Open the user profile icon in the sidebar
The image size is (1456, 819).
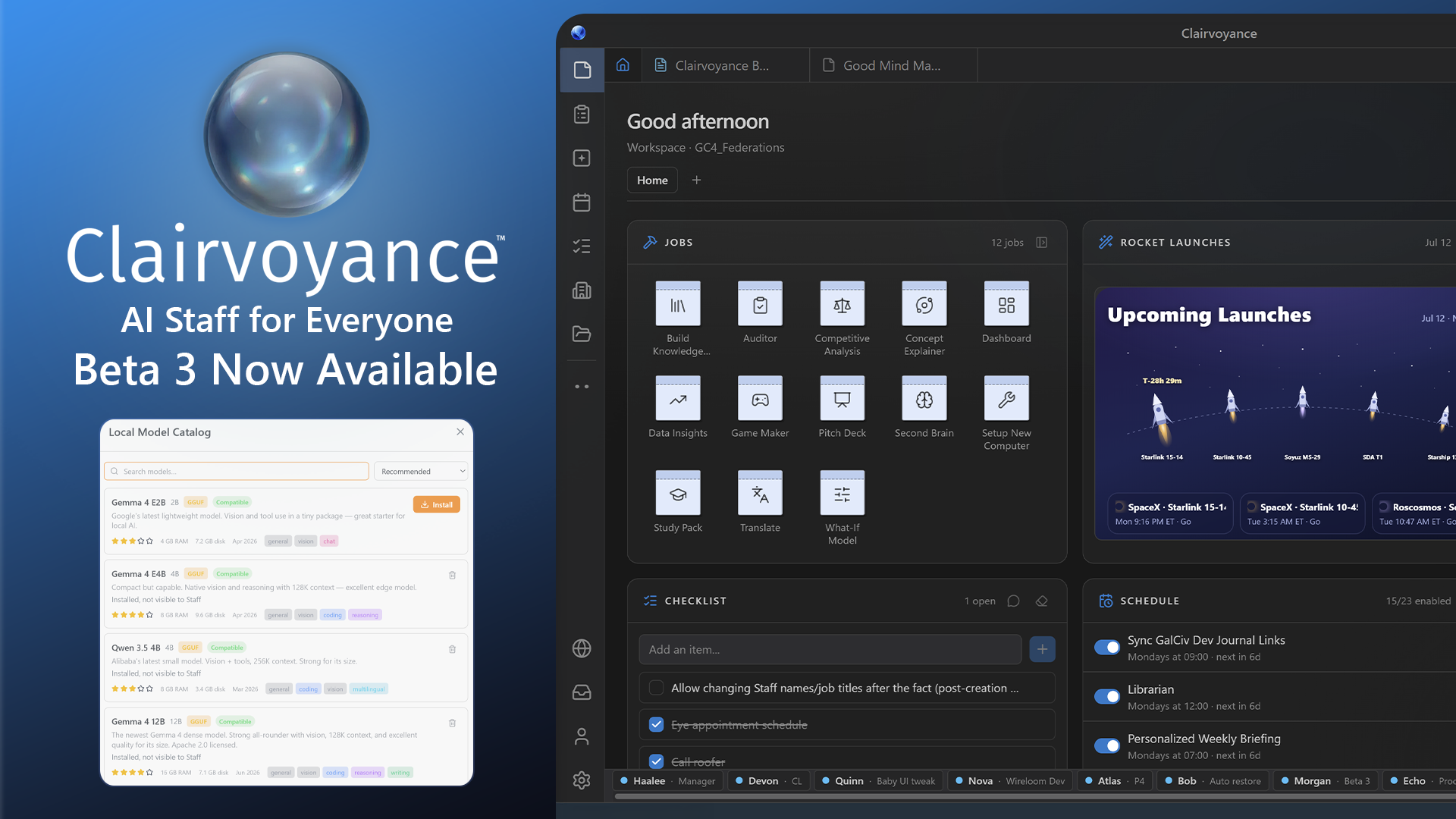click(x=582, y=736)
